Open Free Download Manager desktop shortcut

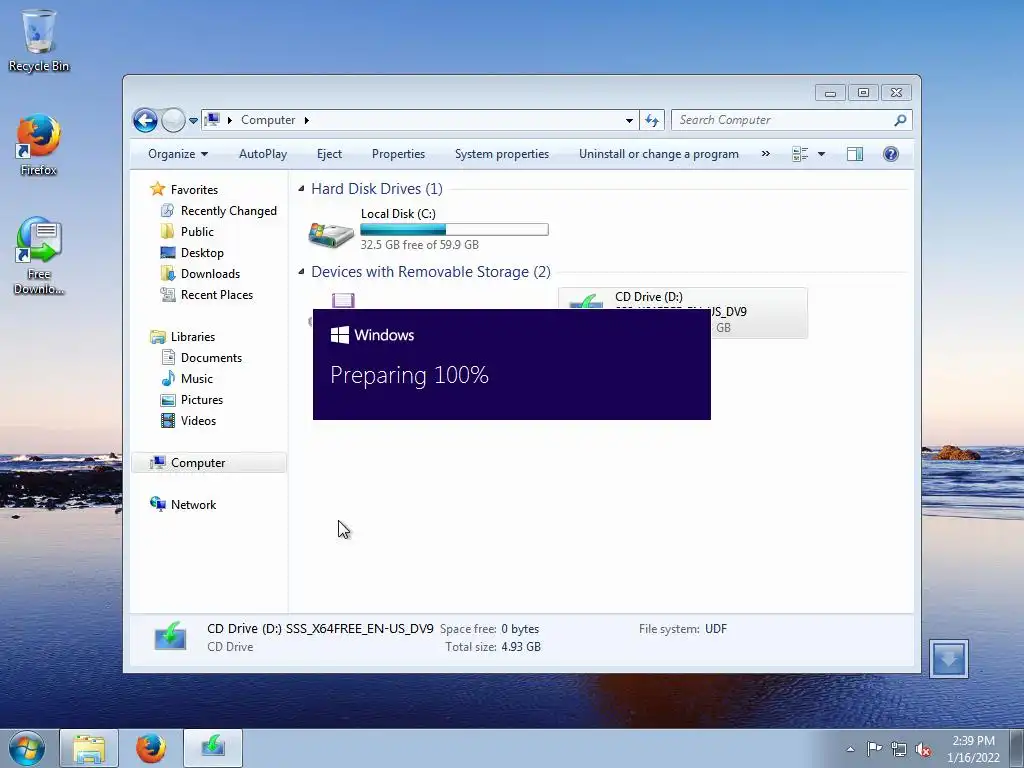pos(39,256)
